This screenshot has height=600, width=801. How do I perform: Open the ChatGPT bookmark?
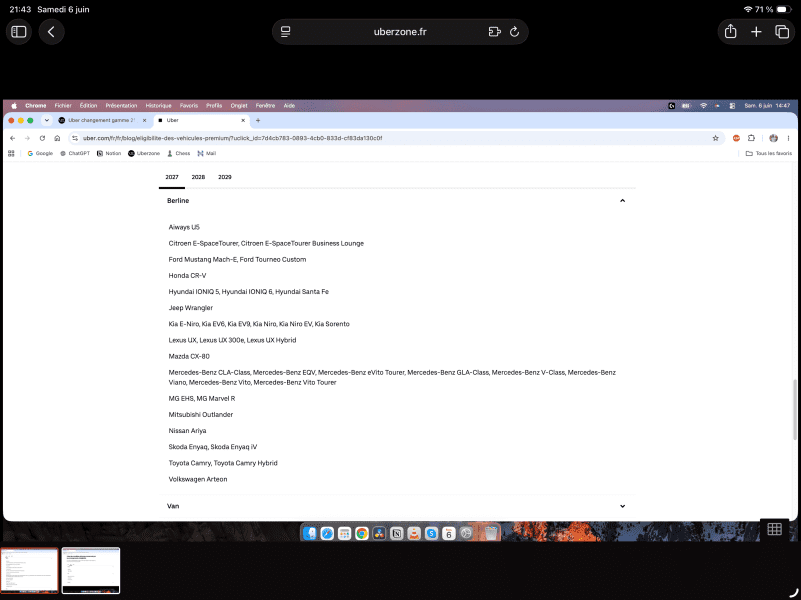tap(75, 153)
